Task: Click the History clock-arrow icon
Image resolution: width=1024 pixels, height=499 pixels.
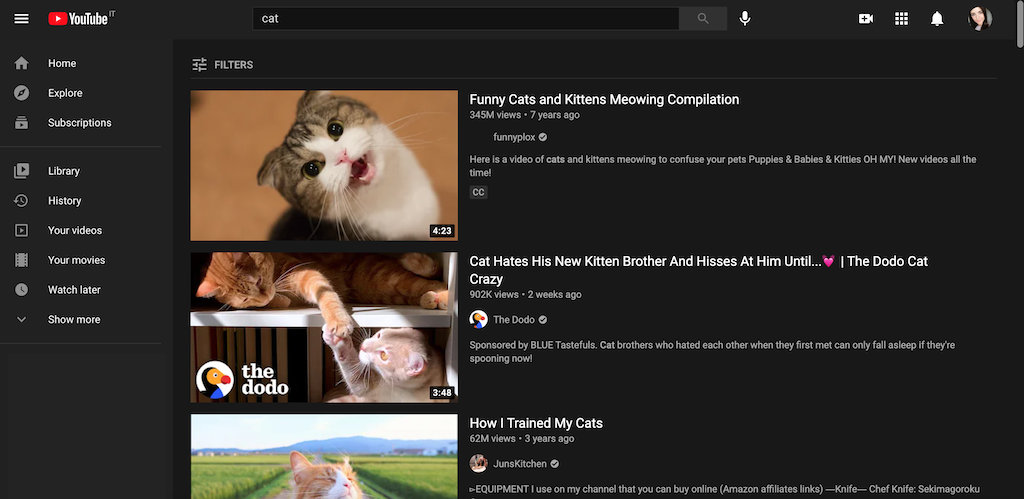Action: (x=22, y=201)
